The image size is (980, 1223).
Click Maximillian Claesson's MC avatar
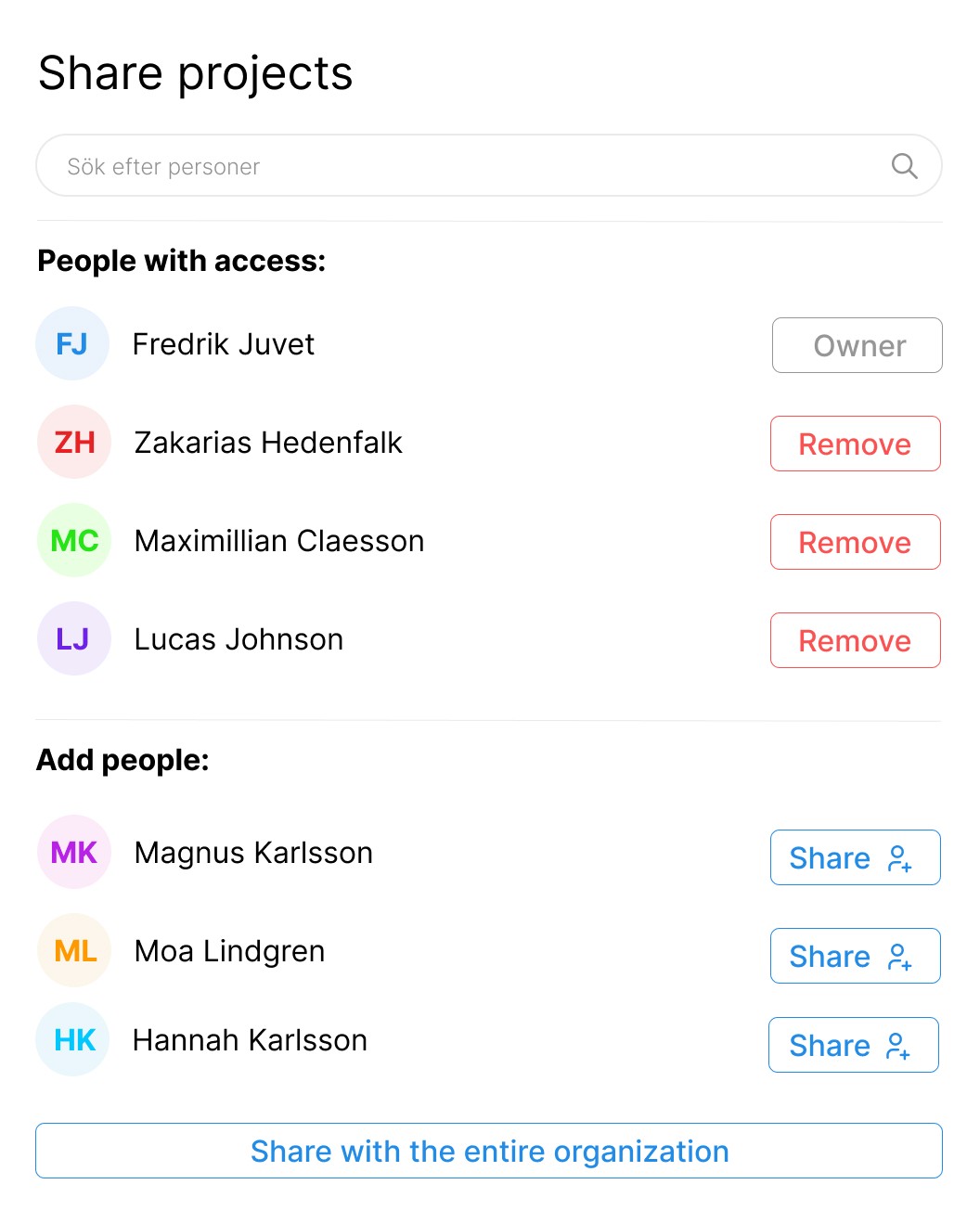(x=74, y=541)
